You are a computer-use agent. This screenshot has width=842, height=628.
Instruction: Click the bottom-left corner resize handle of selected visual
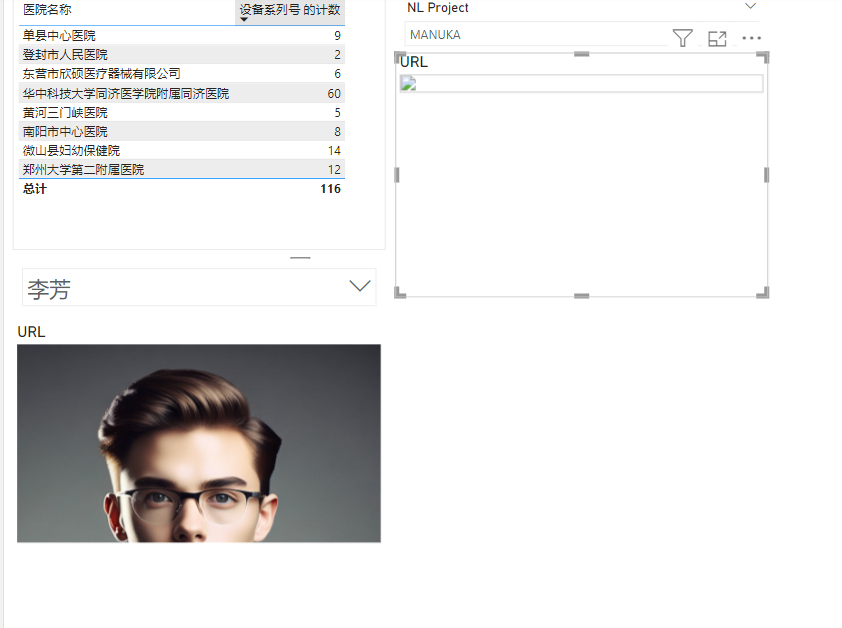point(400,293)
